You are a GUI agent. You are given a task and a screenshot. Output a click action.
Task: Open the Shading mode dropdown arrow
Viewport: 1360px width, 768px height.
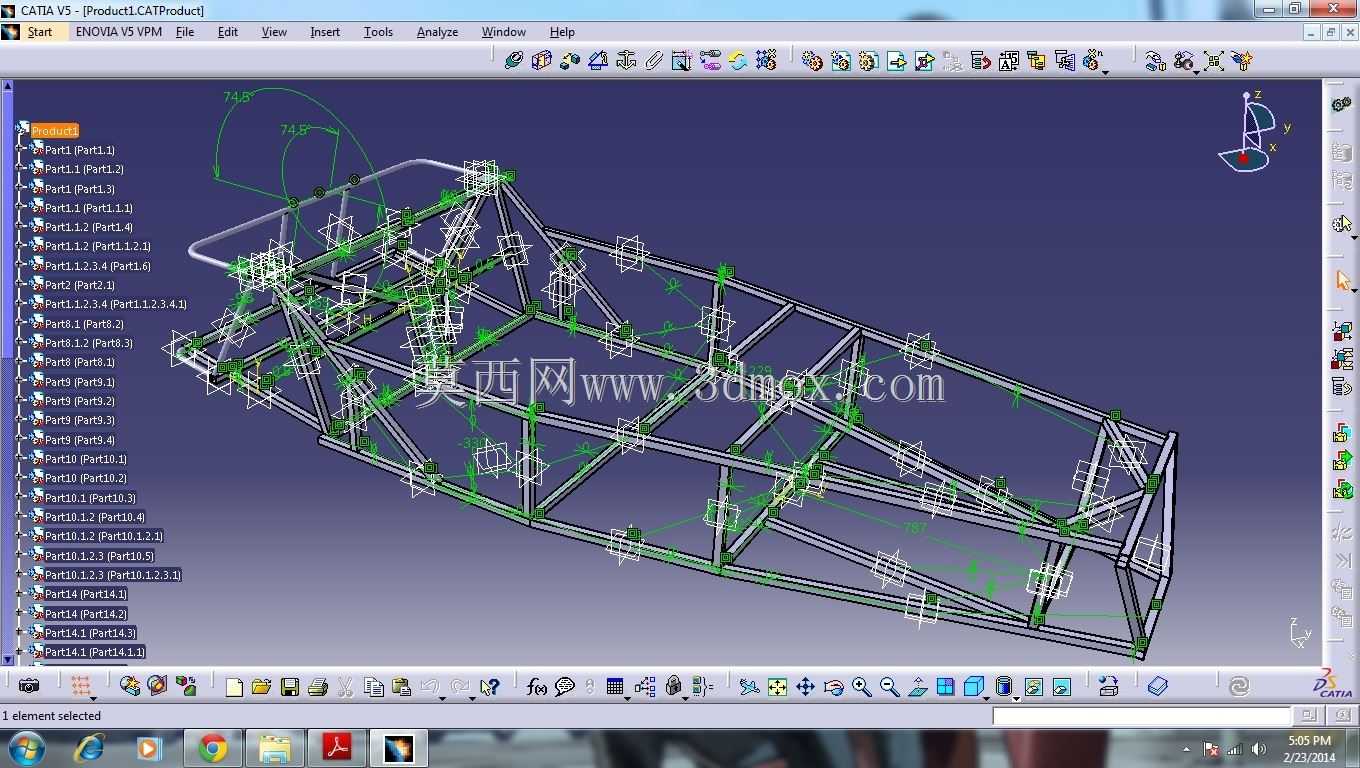tap(1016, 697)
